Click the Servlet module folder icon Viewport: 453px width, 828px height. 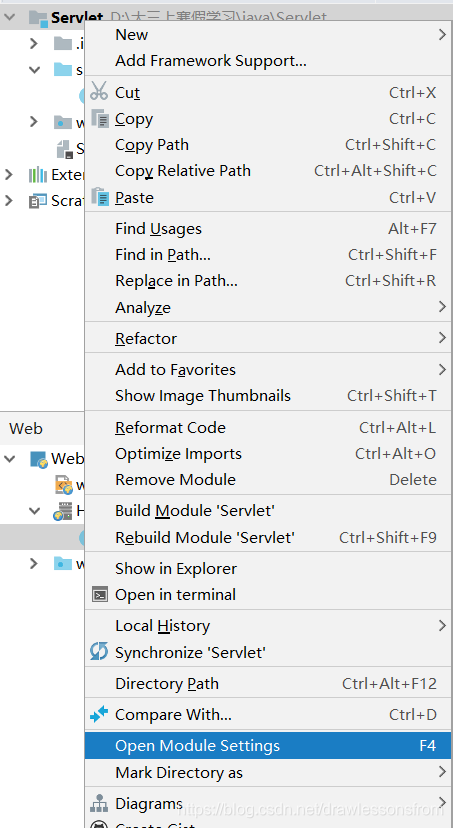(x=39, y=17)
